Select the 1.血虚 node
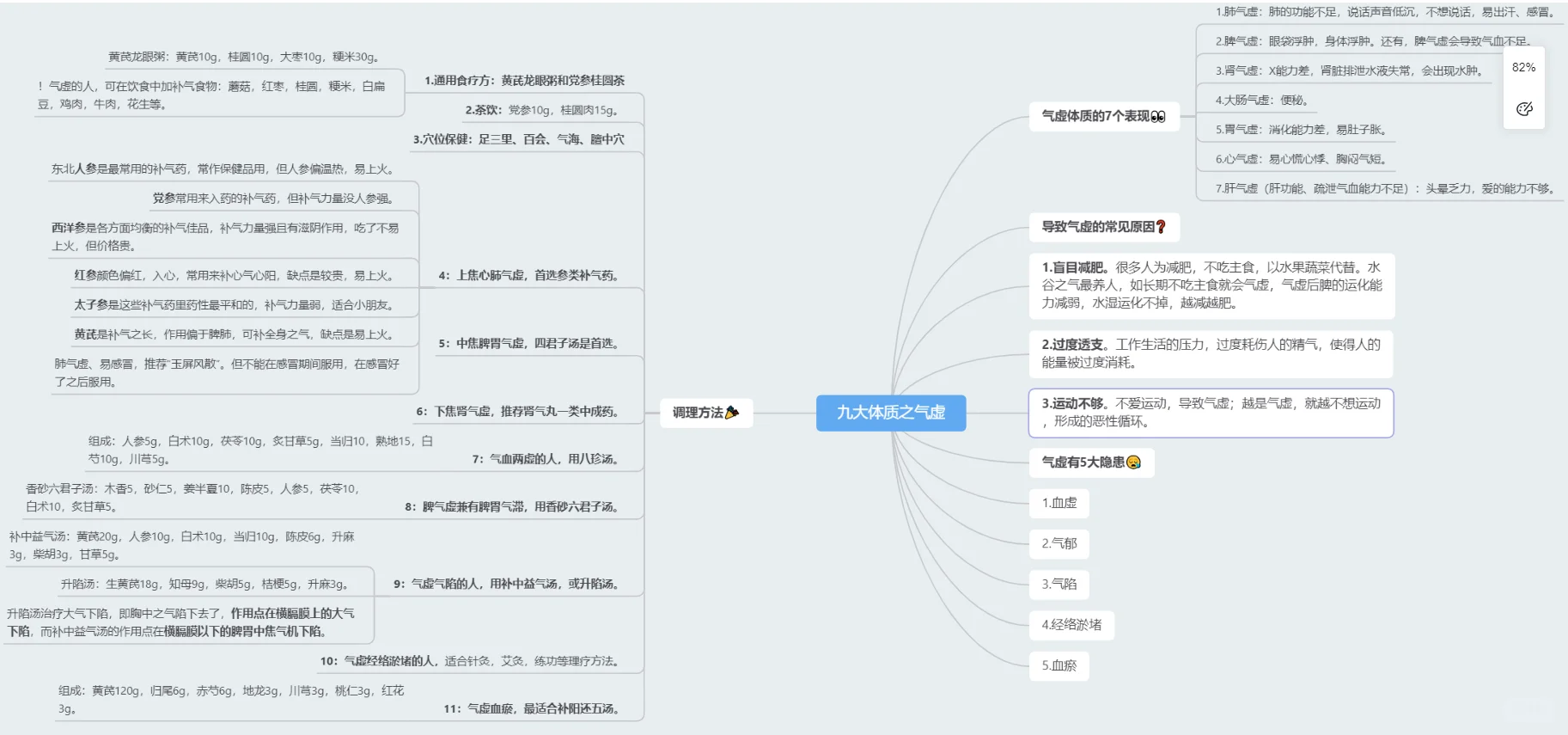 coord(1059,503)
